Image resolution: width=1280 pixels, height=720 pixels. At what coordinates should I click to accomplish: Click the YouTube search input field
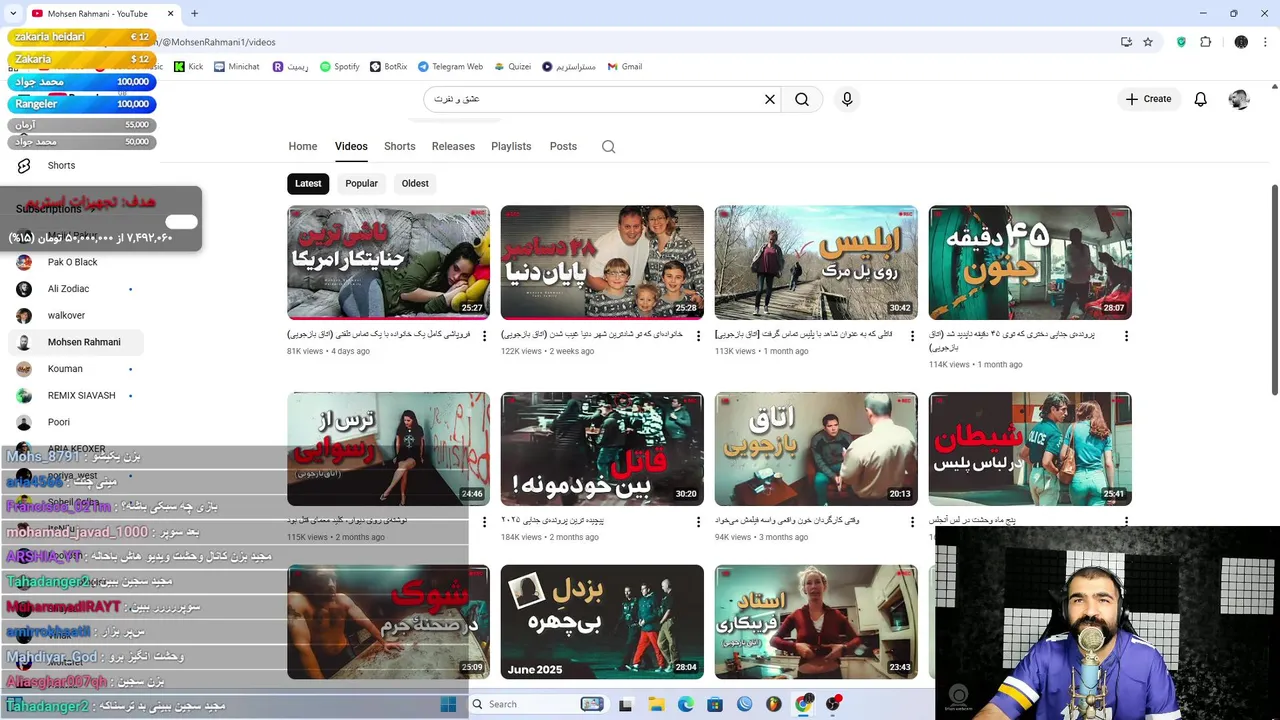coord(595,99)
